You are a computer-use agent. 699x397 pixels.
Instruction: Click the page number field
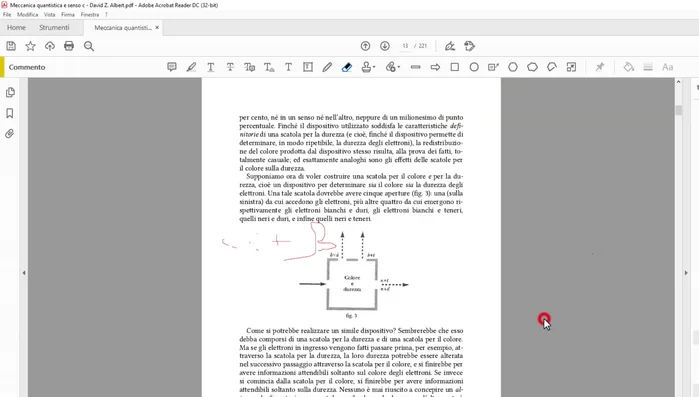pos(405,46)
